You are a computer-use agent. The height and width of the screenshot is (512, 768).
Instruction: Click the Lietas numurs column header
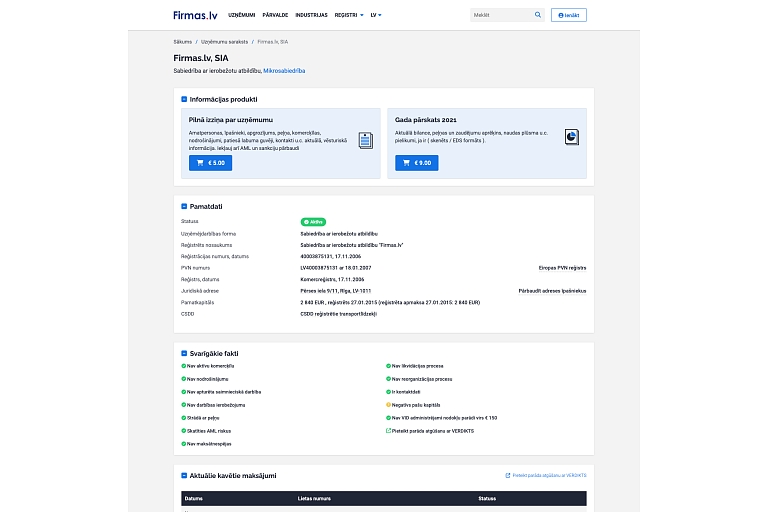(x=314, y=498)
